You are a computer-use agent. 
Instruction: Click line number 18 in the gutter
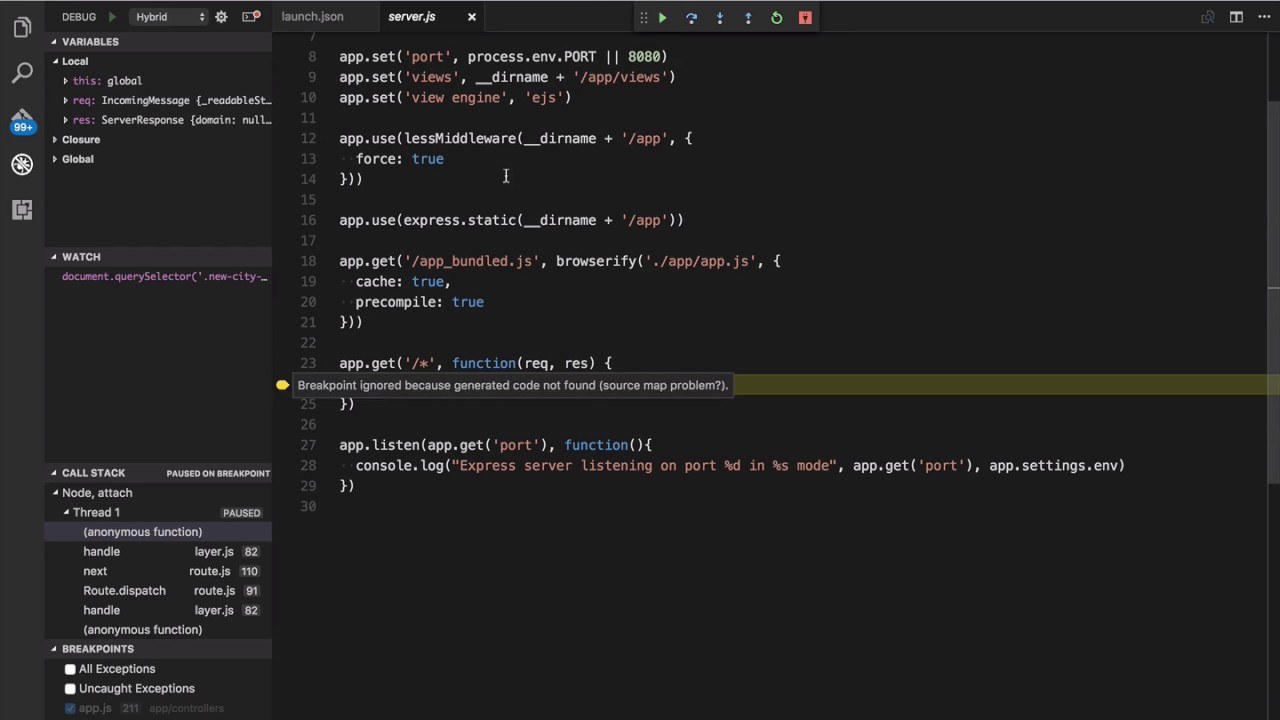[307, 261]
